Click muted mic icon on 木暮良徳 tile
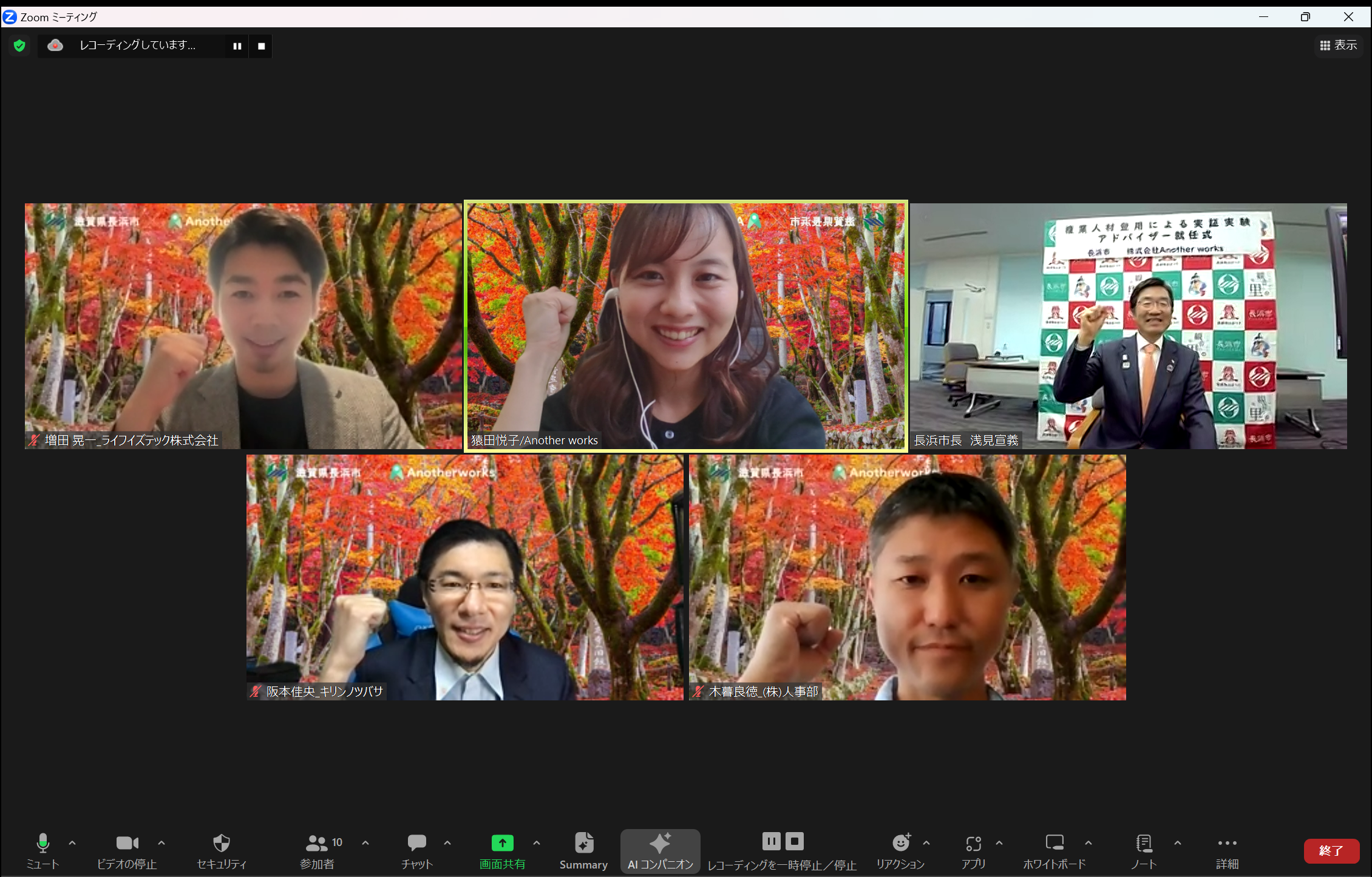The height and width of the screenshot is (877, 1372). pos(698,691)
